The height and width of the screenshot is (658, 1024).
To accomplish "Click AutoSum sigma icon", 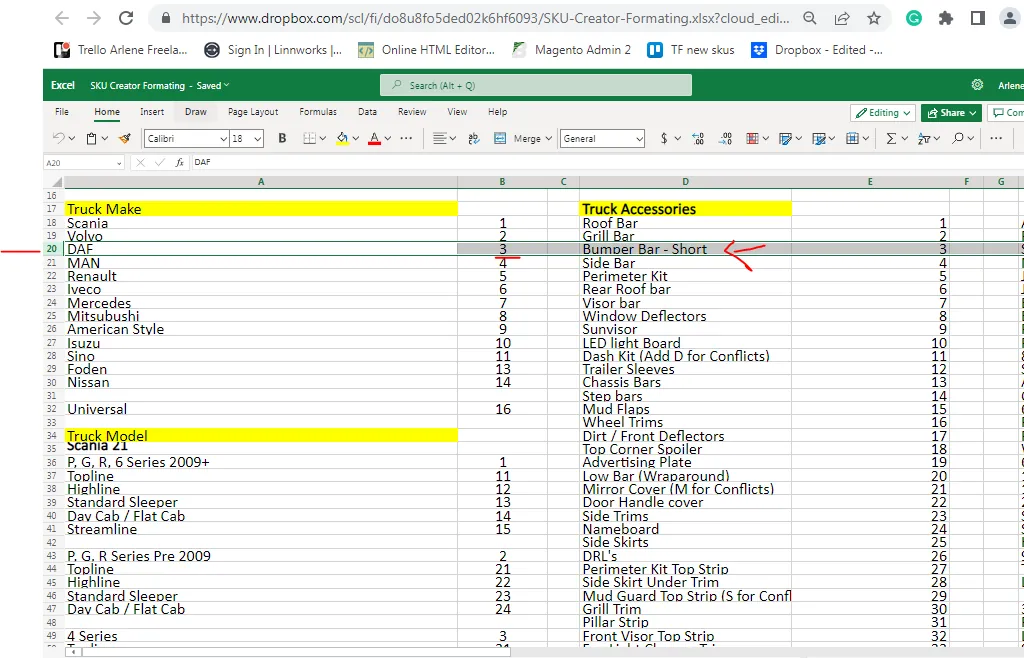I will pos(891,138).
